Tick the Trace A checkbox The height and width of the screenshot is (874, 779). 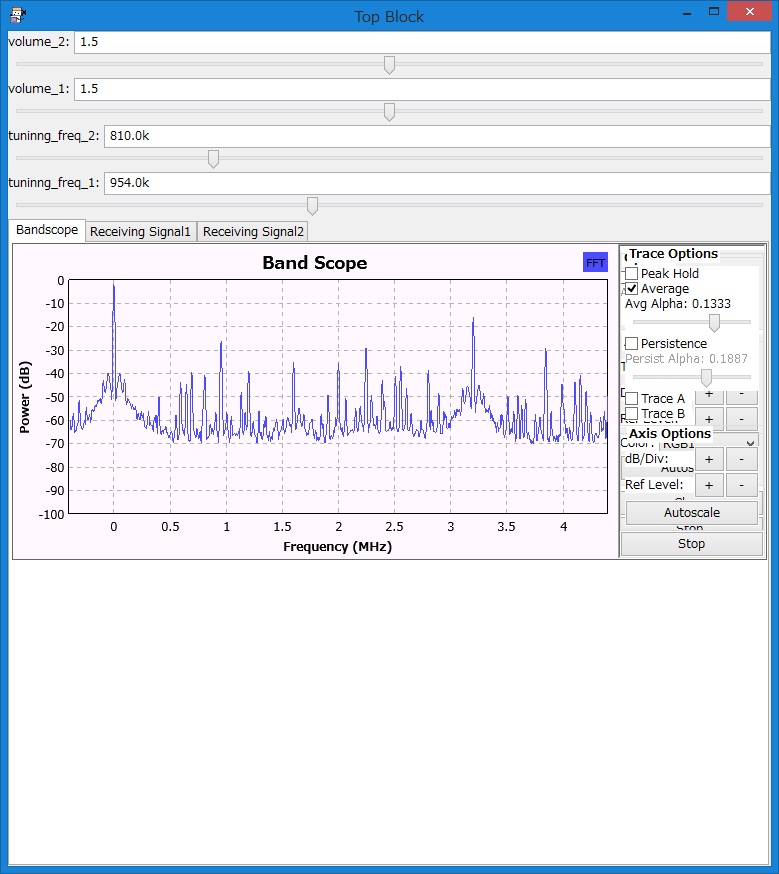pos(631,398)
